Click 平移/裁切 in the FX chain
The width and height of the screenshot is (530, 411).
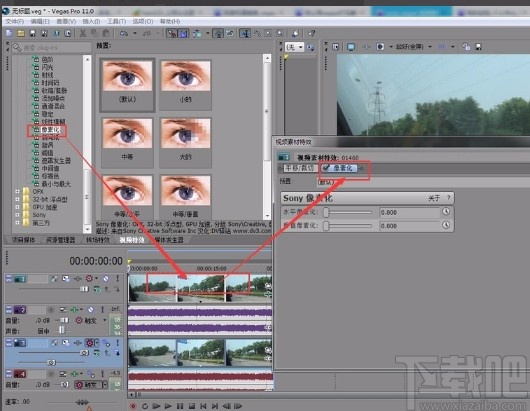point(299,168)
